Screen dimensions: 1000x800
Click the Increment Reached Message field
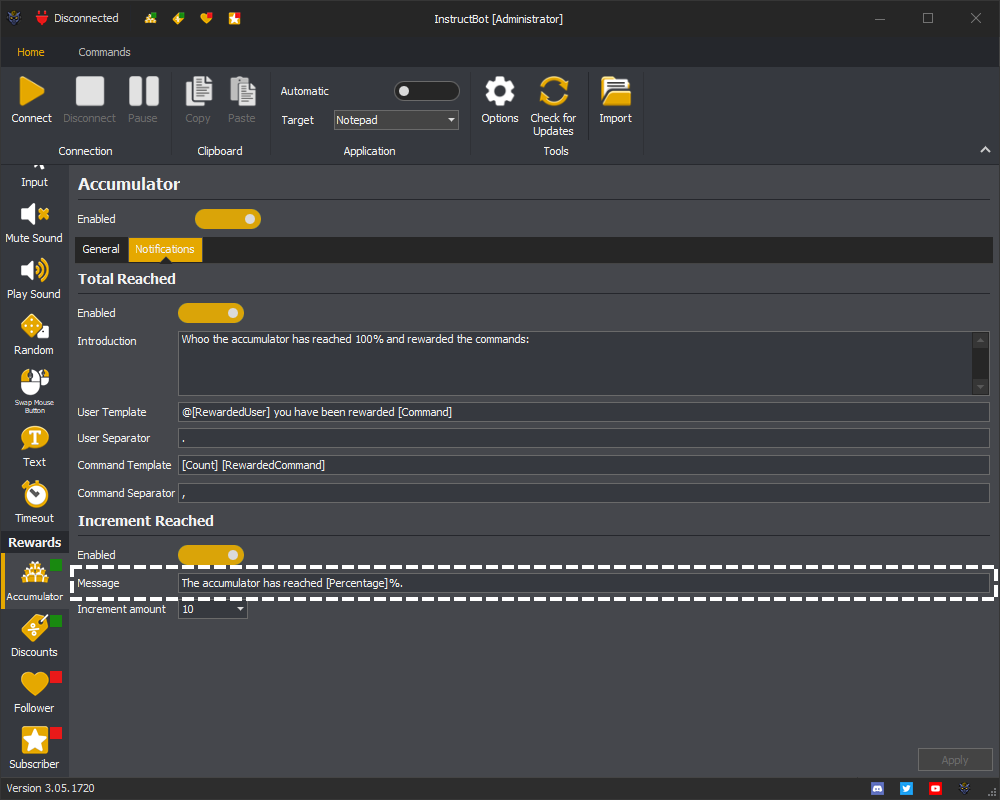584,583
